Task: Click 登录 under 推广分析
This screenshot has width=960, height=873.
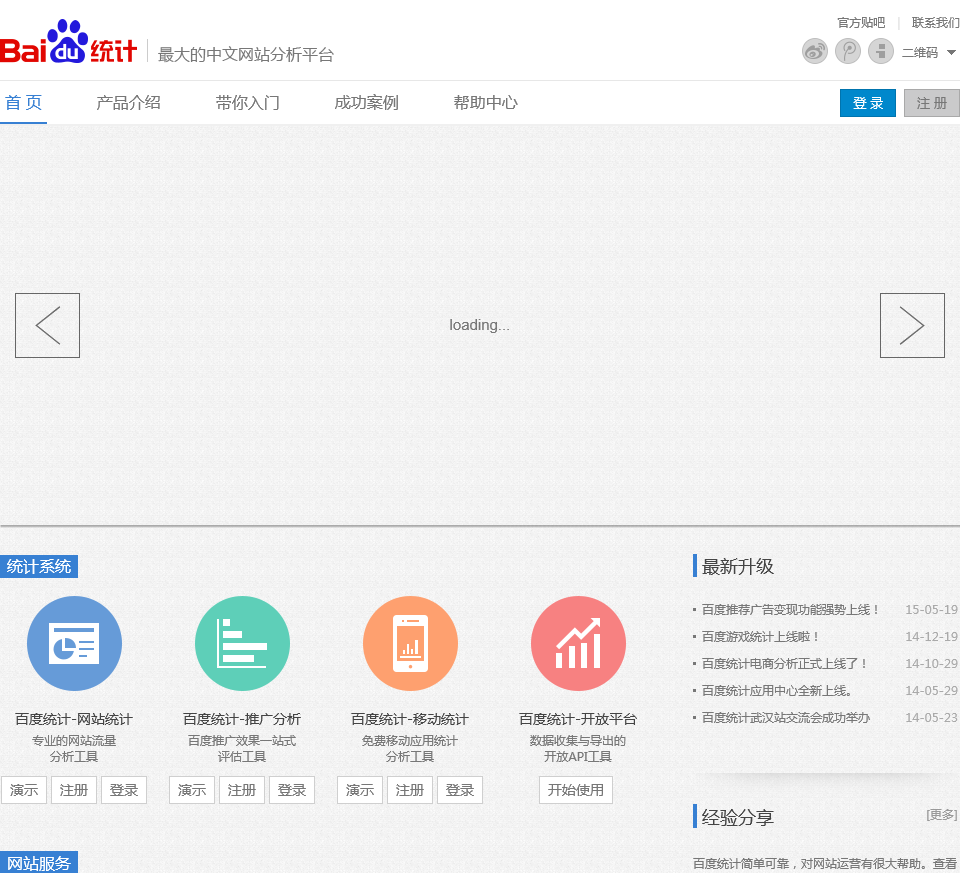Action: coord(291,790)
